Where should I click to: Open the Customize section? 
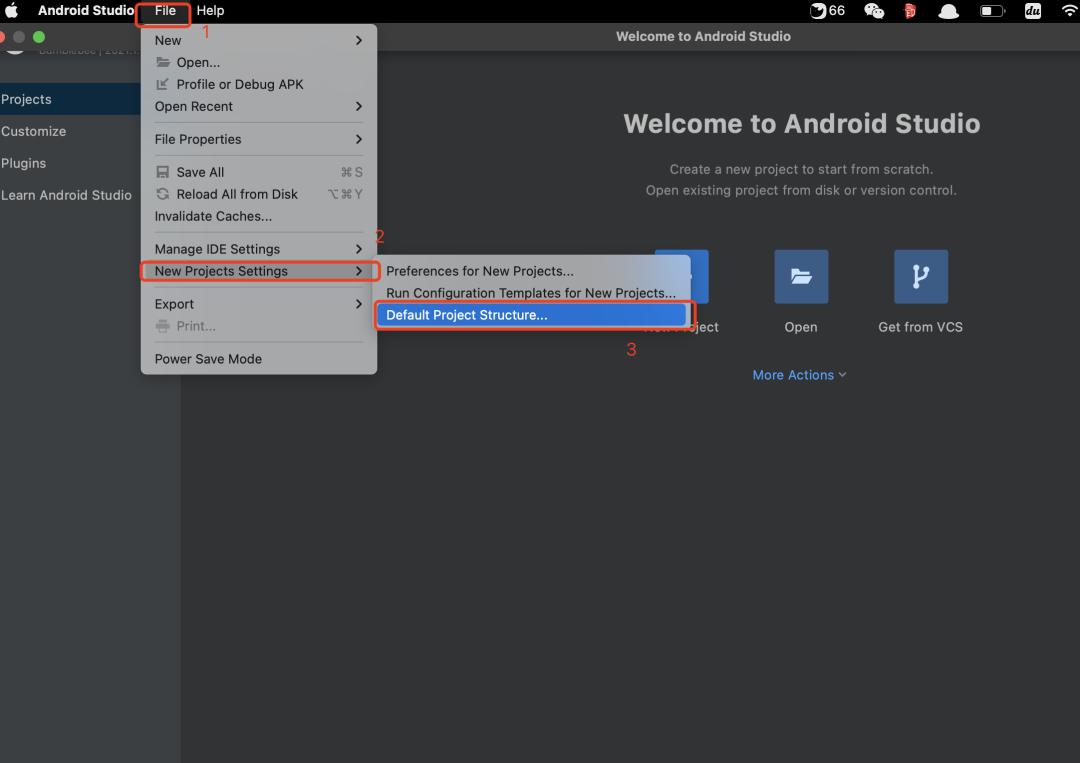coord(34,131)
